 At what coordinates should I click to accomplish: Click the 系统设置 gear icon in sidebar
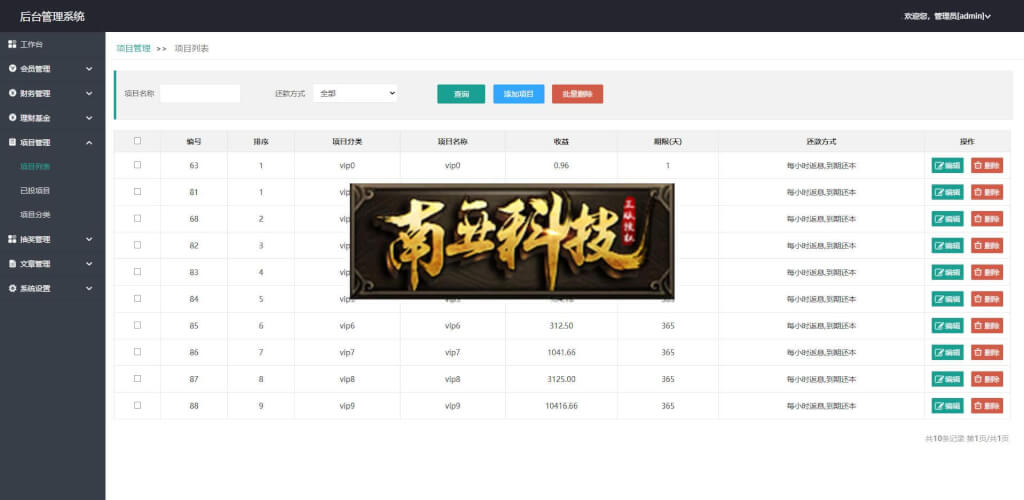[12, 288]
